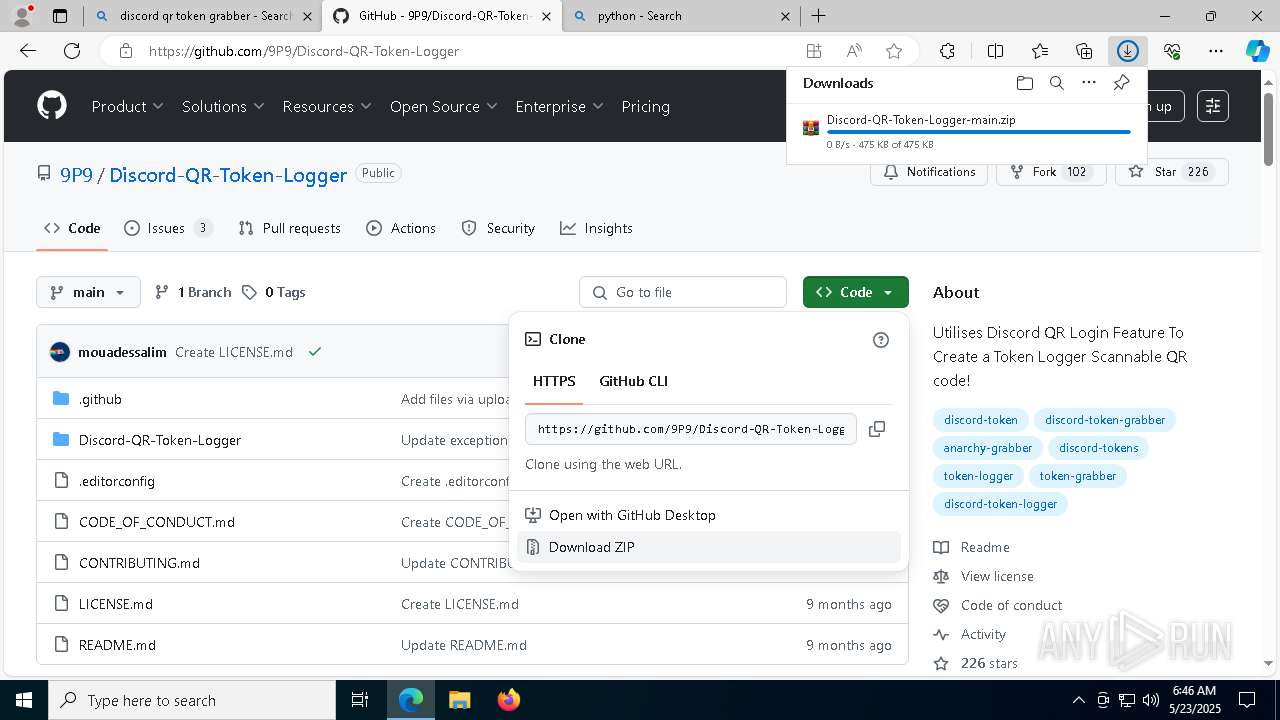Open clone help question mark icon
Viewport: 1280px width, 720px height.
(881, 340)
